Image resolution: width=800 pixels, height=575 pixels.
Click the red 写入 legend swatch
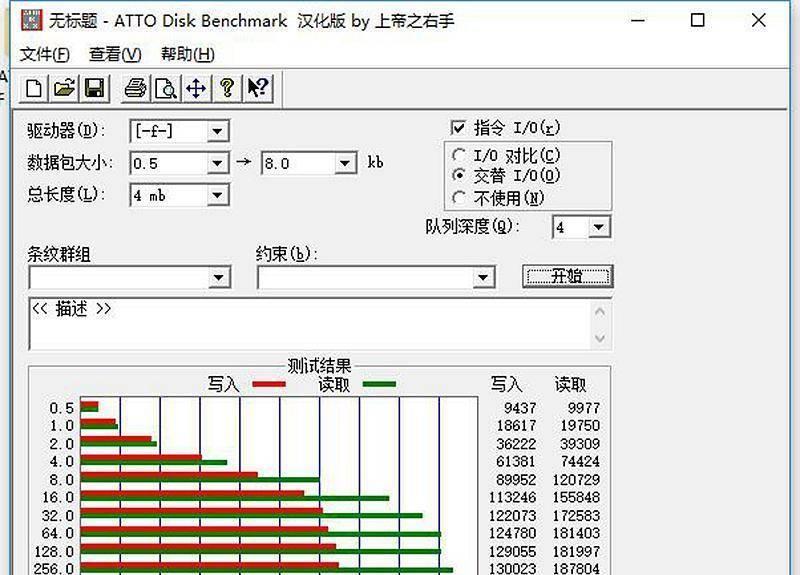click(x=269, y=384)
